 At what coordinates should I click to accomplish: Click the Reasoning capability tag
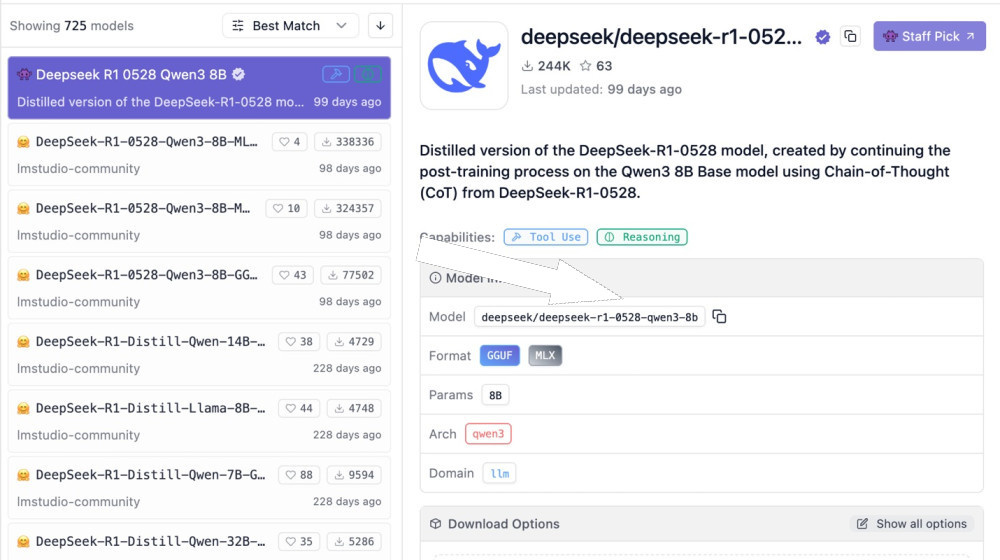tap(642, 237)
